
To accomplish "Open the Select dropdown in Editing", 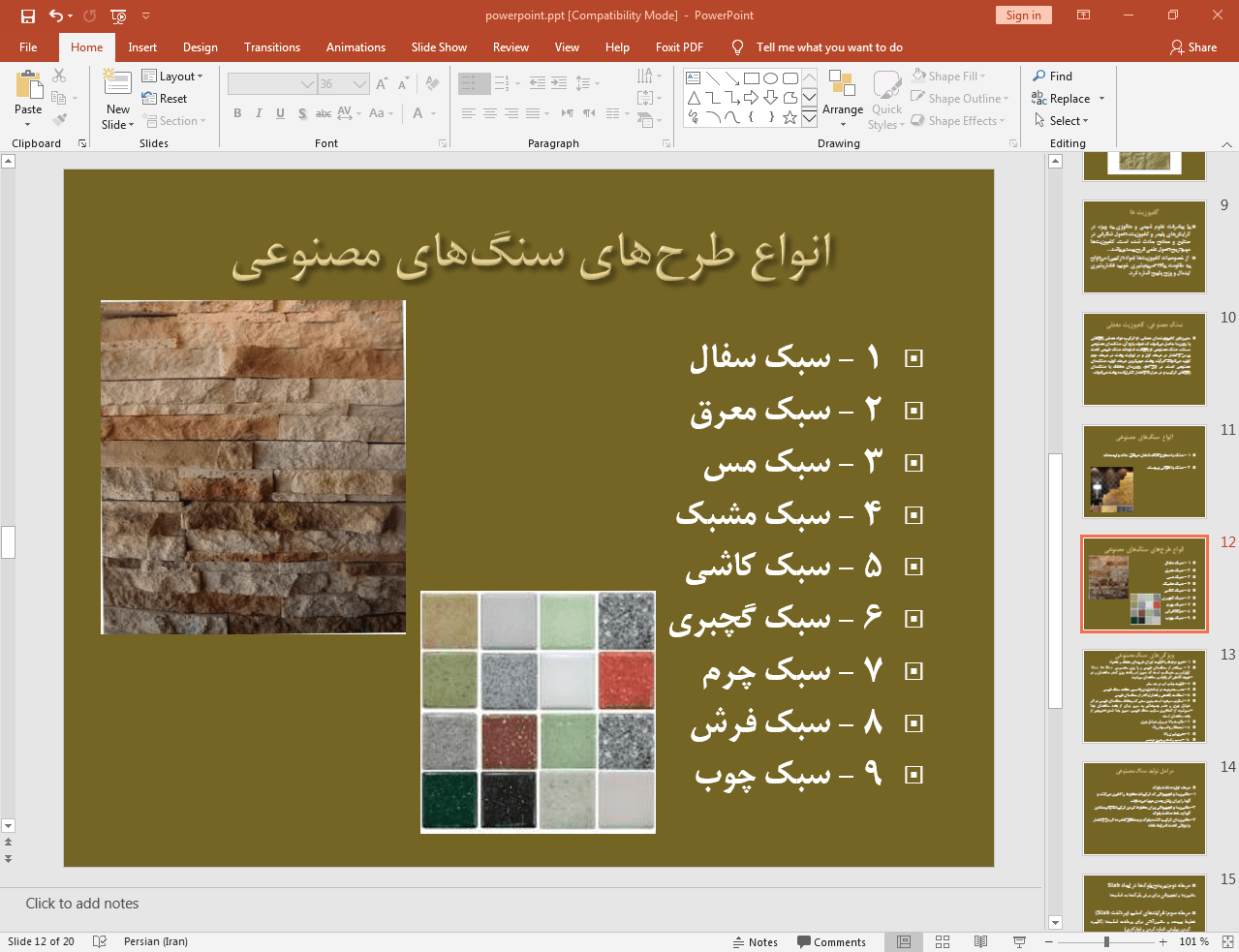I will (x=1062, y=121).
